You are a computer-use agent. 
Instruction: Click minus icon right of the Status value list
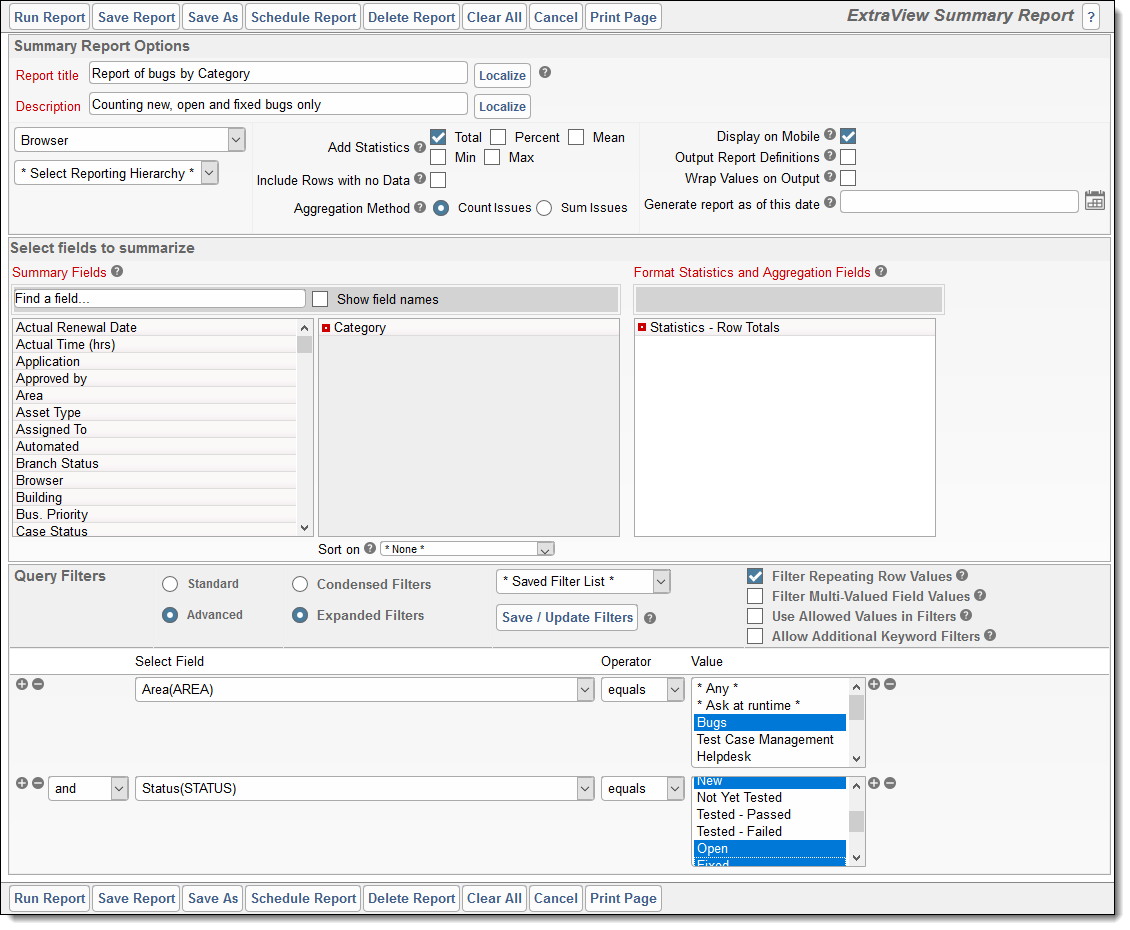click(x=890, y=783)
